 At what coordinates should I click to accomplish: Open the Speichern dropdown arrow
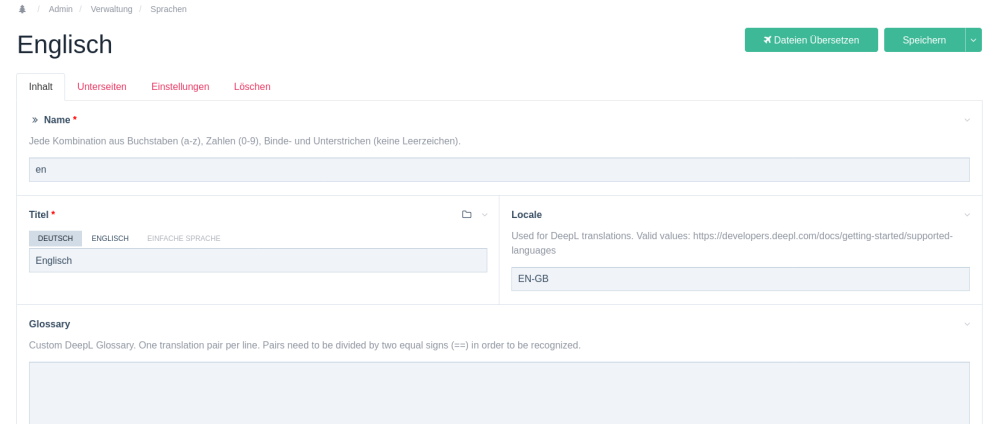point(973,39)
